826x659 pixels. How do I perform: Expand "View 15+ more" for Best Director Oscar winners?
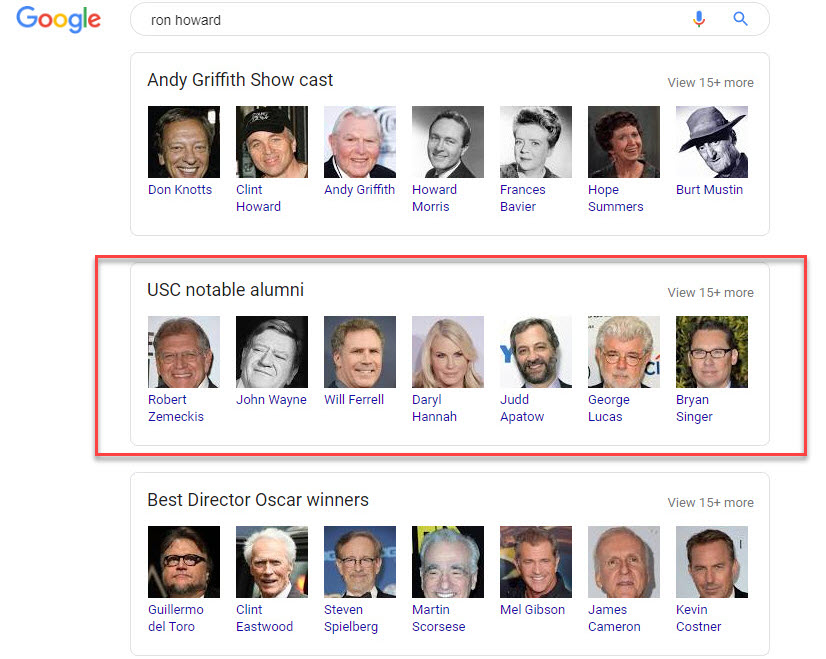pyautogui.click(x=710, y=503)
